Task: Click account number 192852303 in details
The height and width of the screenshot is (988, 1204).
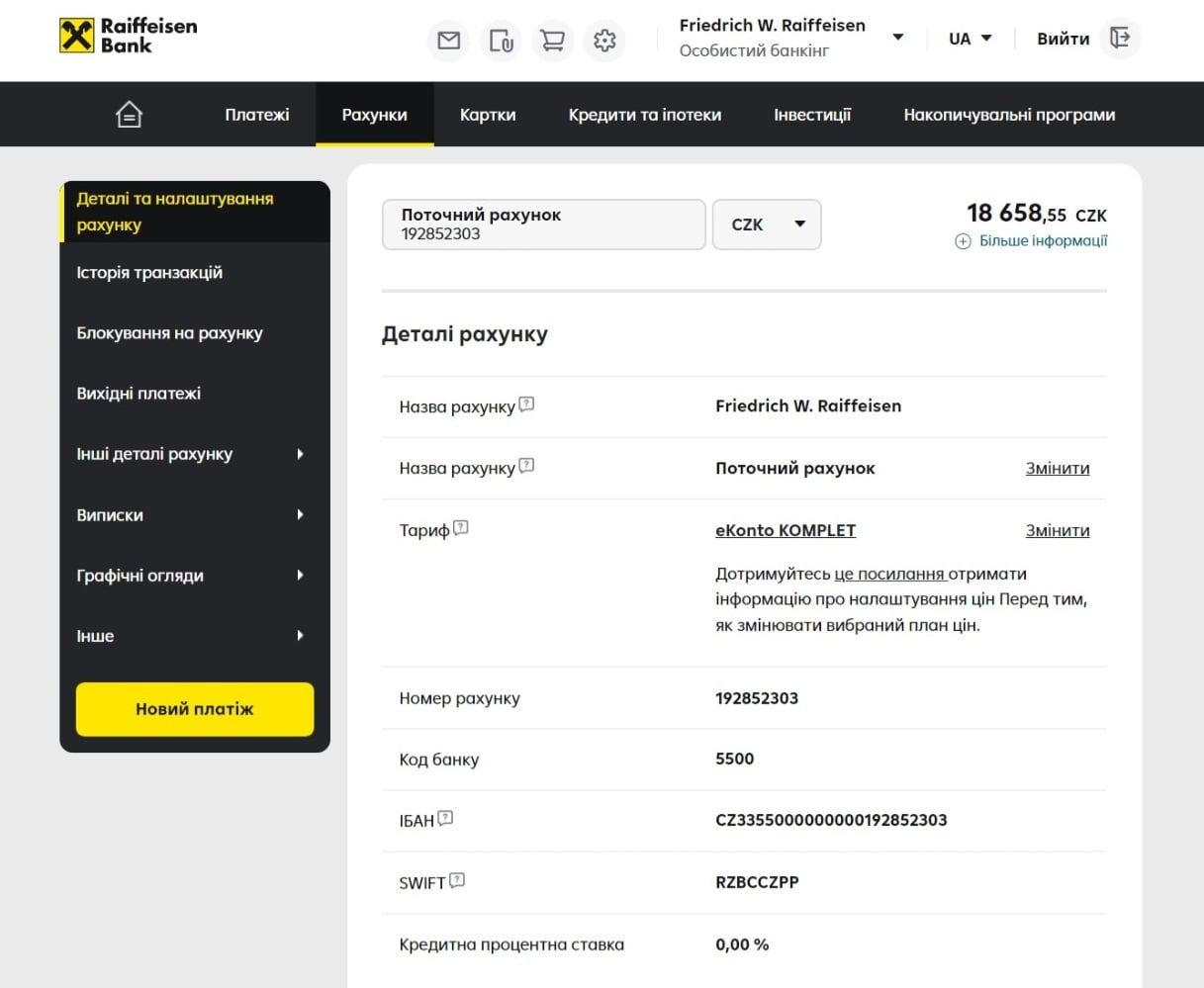Action: pyautogui.click(x=757, y=698)
